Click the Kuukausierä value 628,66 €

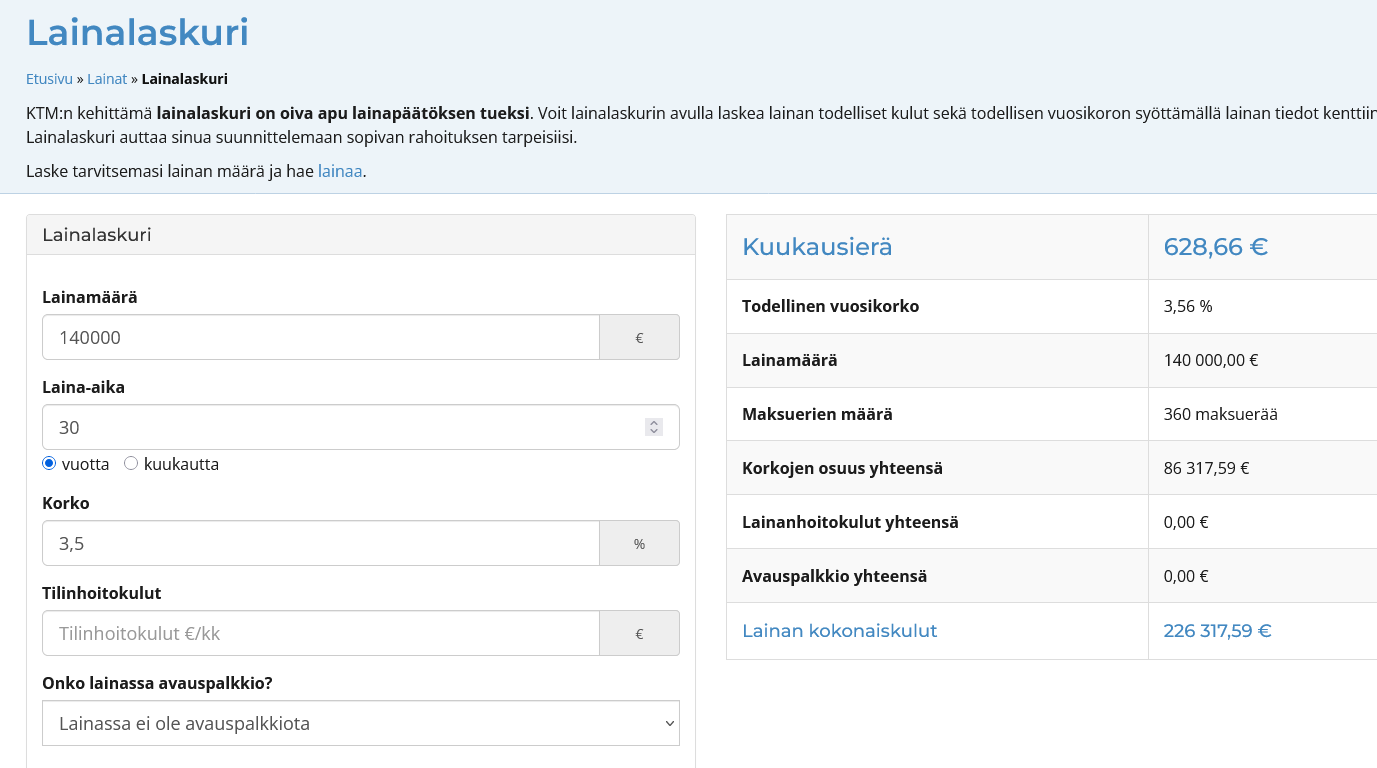pyautogui.click(x=1215, y=247)
